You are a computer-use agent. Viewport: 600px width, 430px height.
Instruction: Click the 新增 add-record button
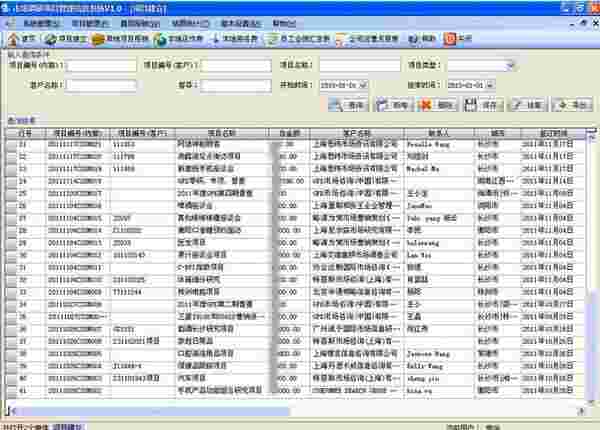click(393, 104)
